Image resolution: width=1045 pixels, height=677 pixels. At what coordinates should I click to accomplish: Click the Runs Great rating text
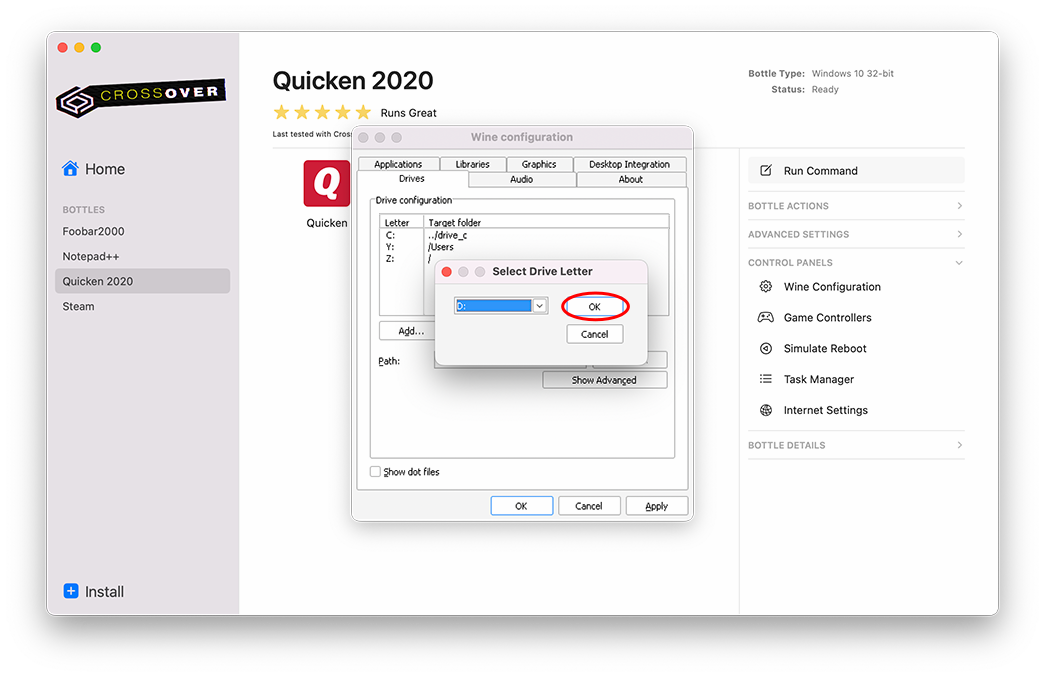[409, 113]
